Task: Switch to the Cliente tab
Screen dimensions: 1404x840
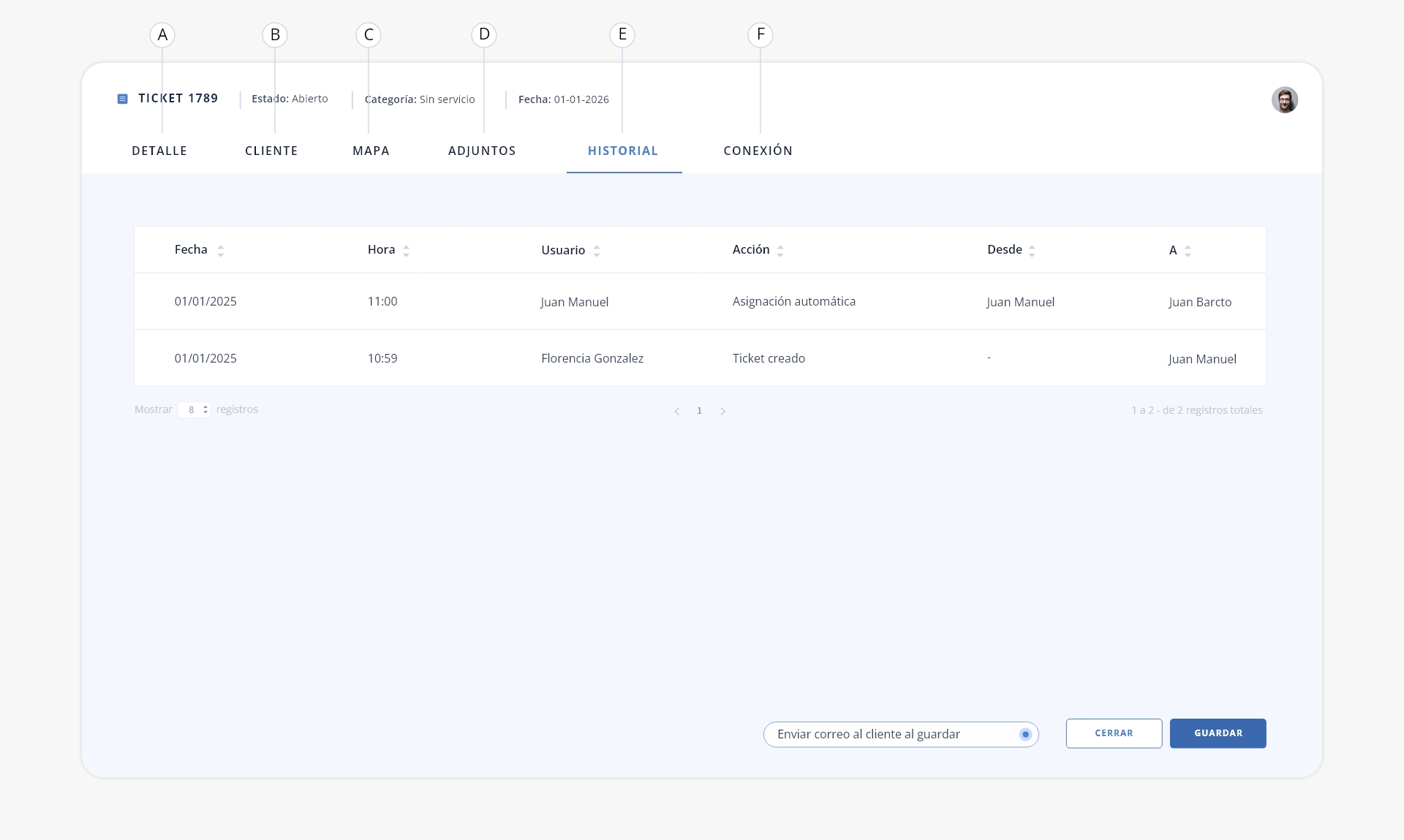Action: tap(271, 151)
